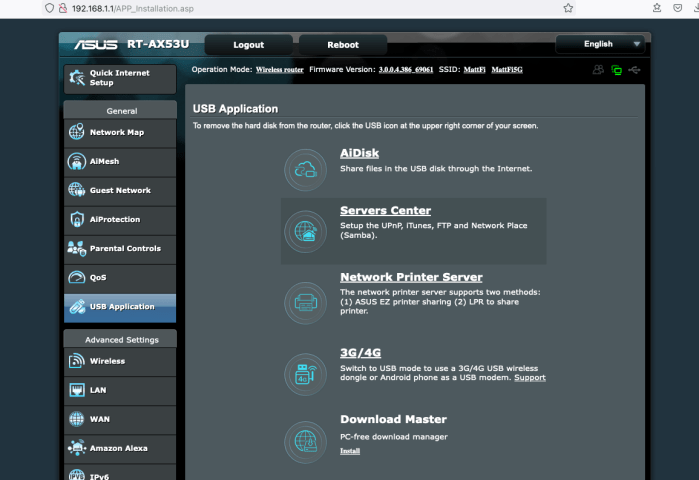Viewport: 699px width, 480px height.
Task: Open the Servers Center link
Action: [x=385, y=210]
